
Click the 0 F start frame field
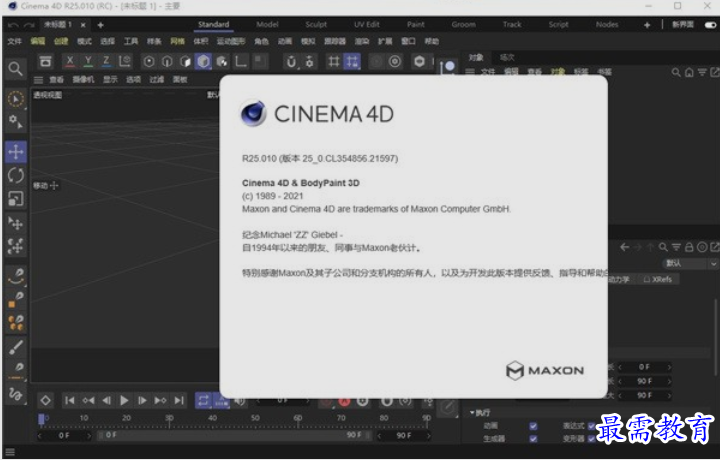(64, 435)
